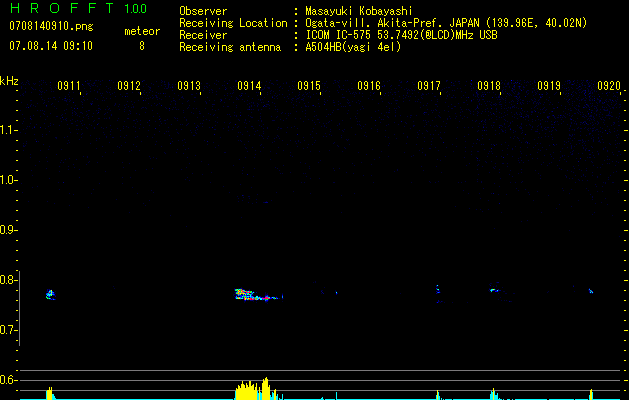Viewport: 629px width, 400px height.
Task: Click the 'Receiver' field label
Action: (203, 35)
